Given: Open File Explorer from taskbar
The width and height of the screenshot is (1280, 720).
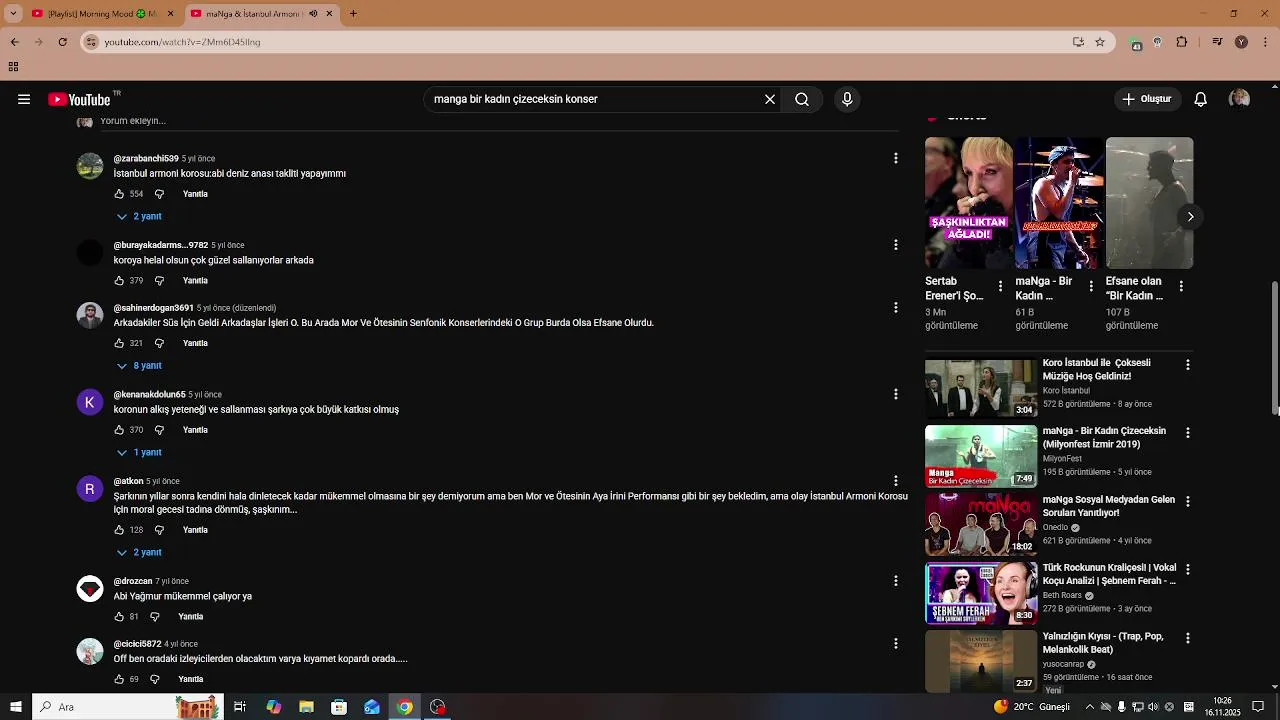Looking at the screenshot, I should (306, 707).
